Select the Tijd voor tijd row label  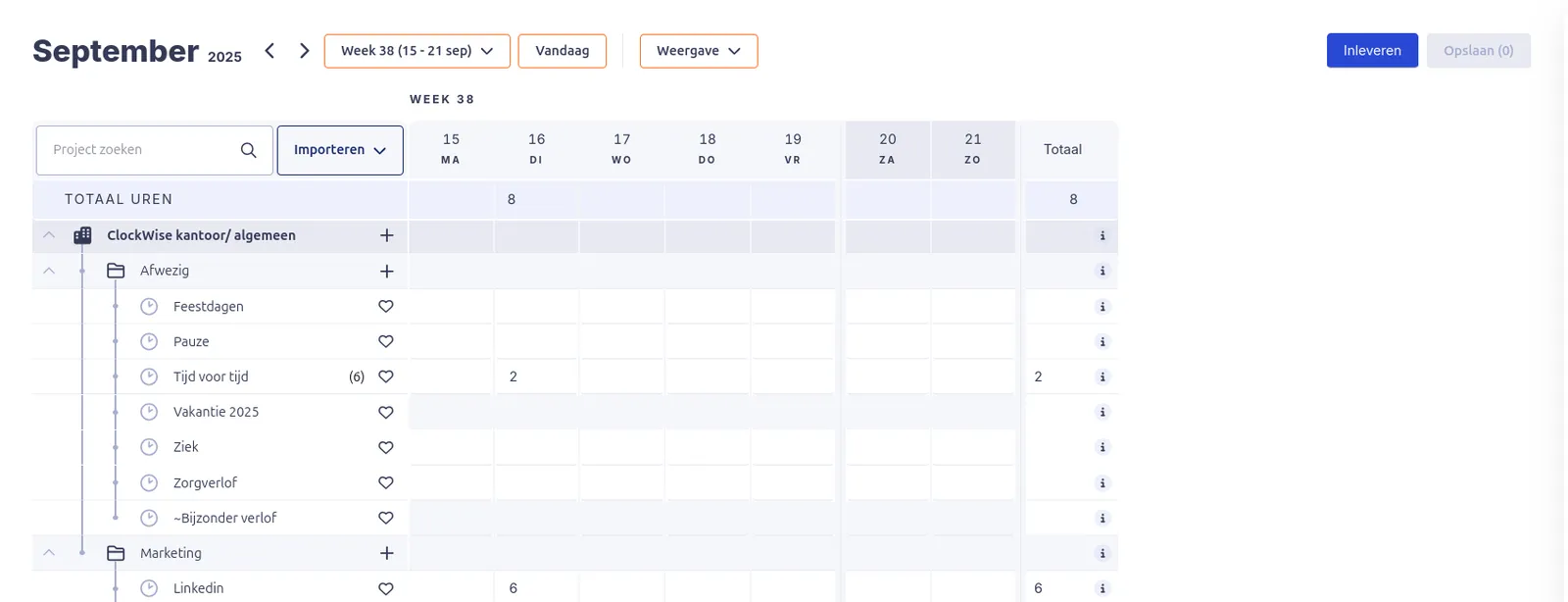[x=211, y=376]
